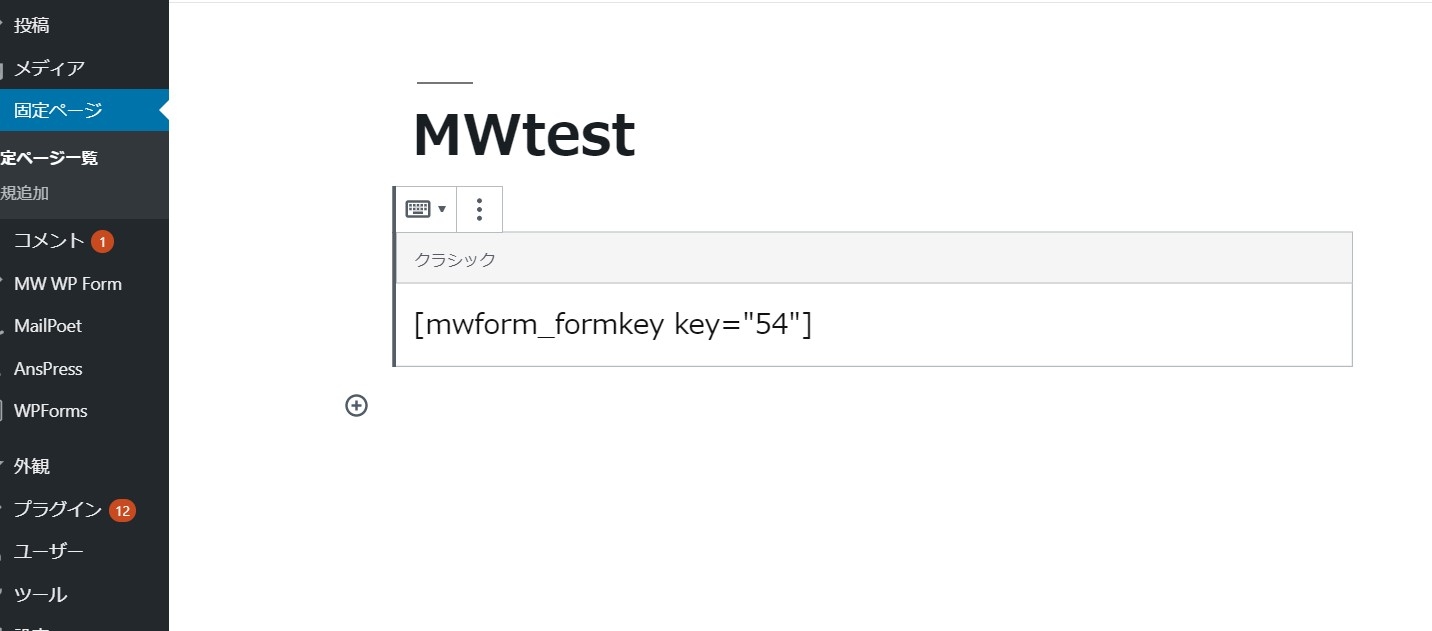This screenshot has width=1432, height=631.
Task: Open WPForms menu item
Action: 50,411
